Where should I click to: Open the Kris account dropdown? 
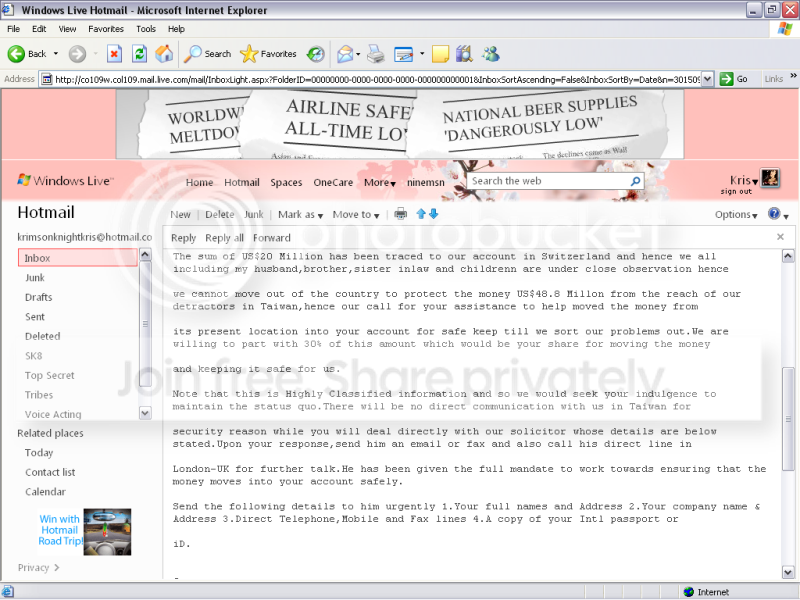point(743,180)
